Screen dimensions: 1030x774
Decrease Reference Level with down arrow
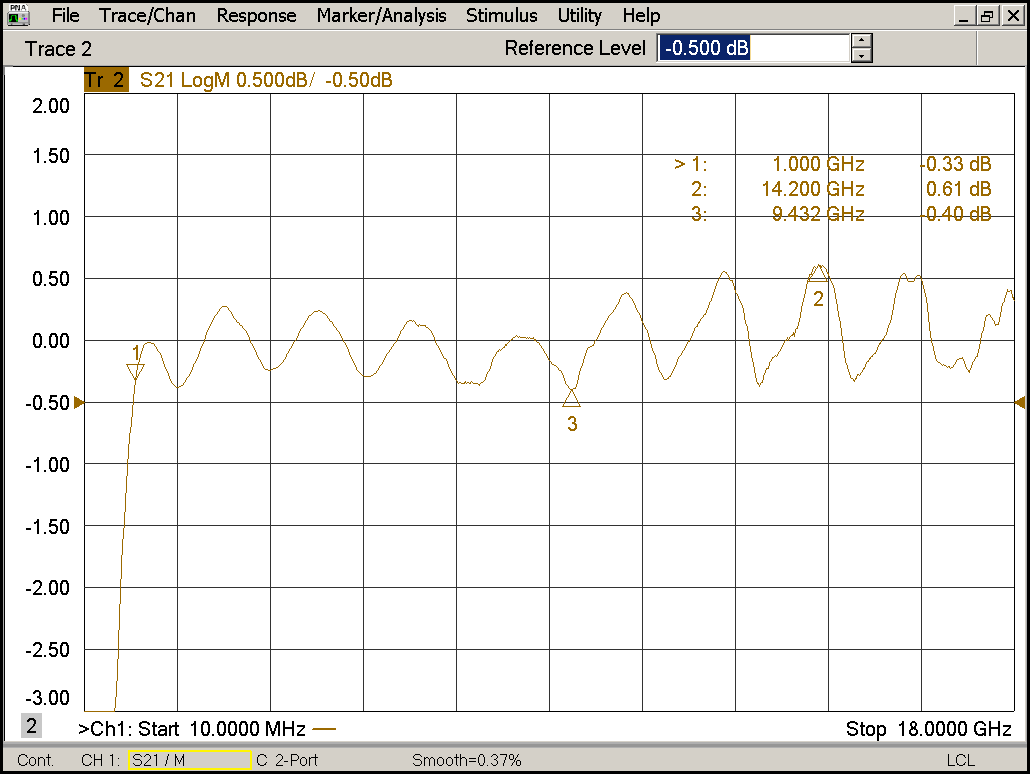coord(861,56)
